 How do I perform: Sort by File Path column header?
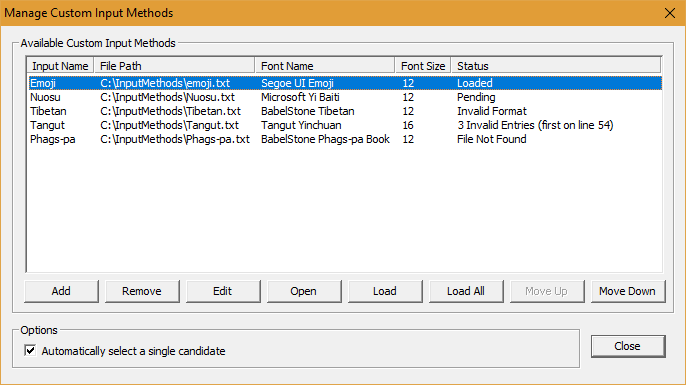coord(175,66)
